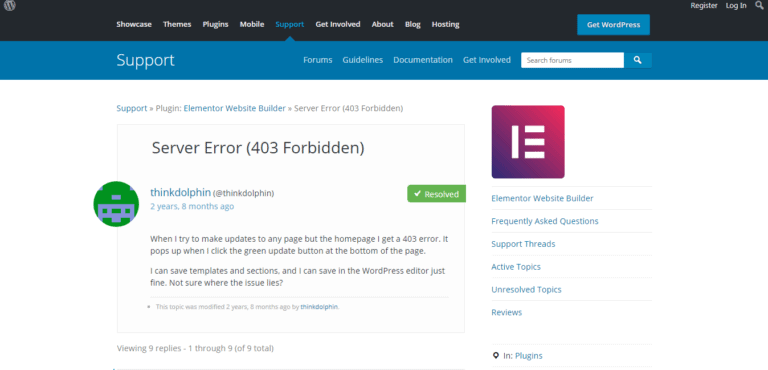Click the Log In link
This screenshot has width=768, height=370.
click(x=736, y=5)
